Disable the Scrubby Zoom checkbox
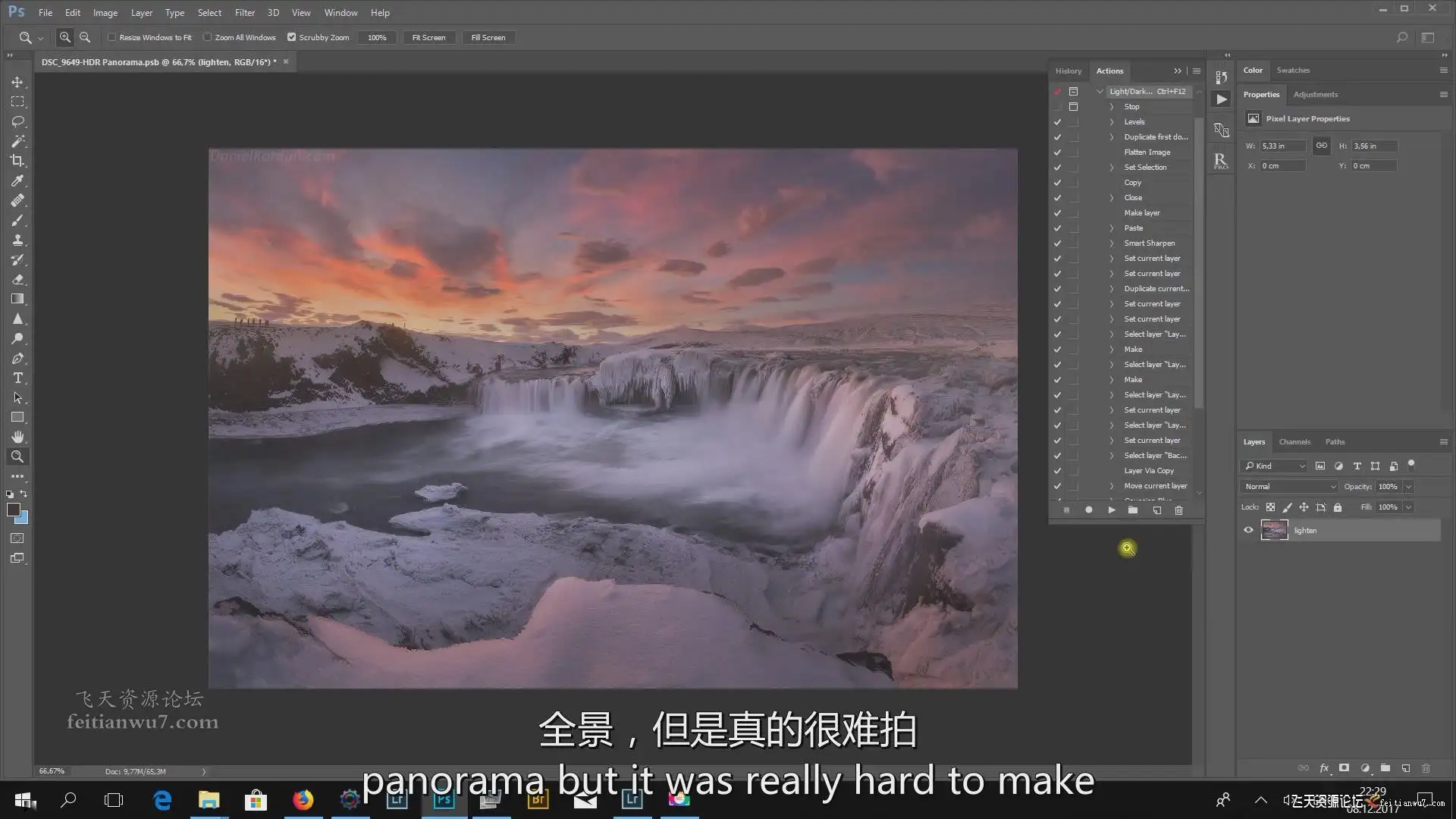1456x819 pixels. coord(291,37)
